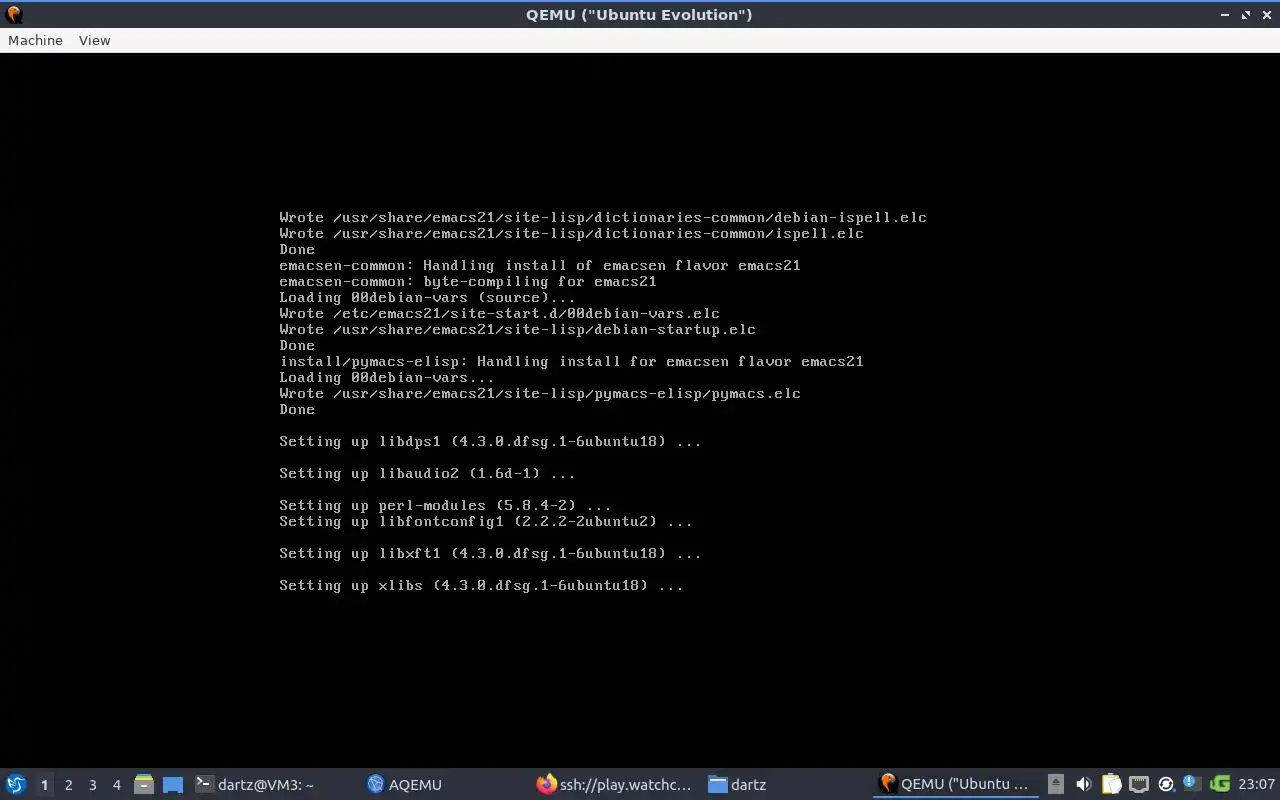
Task: Open the green G tray icon
Action: [x=1219, y=784]
